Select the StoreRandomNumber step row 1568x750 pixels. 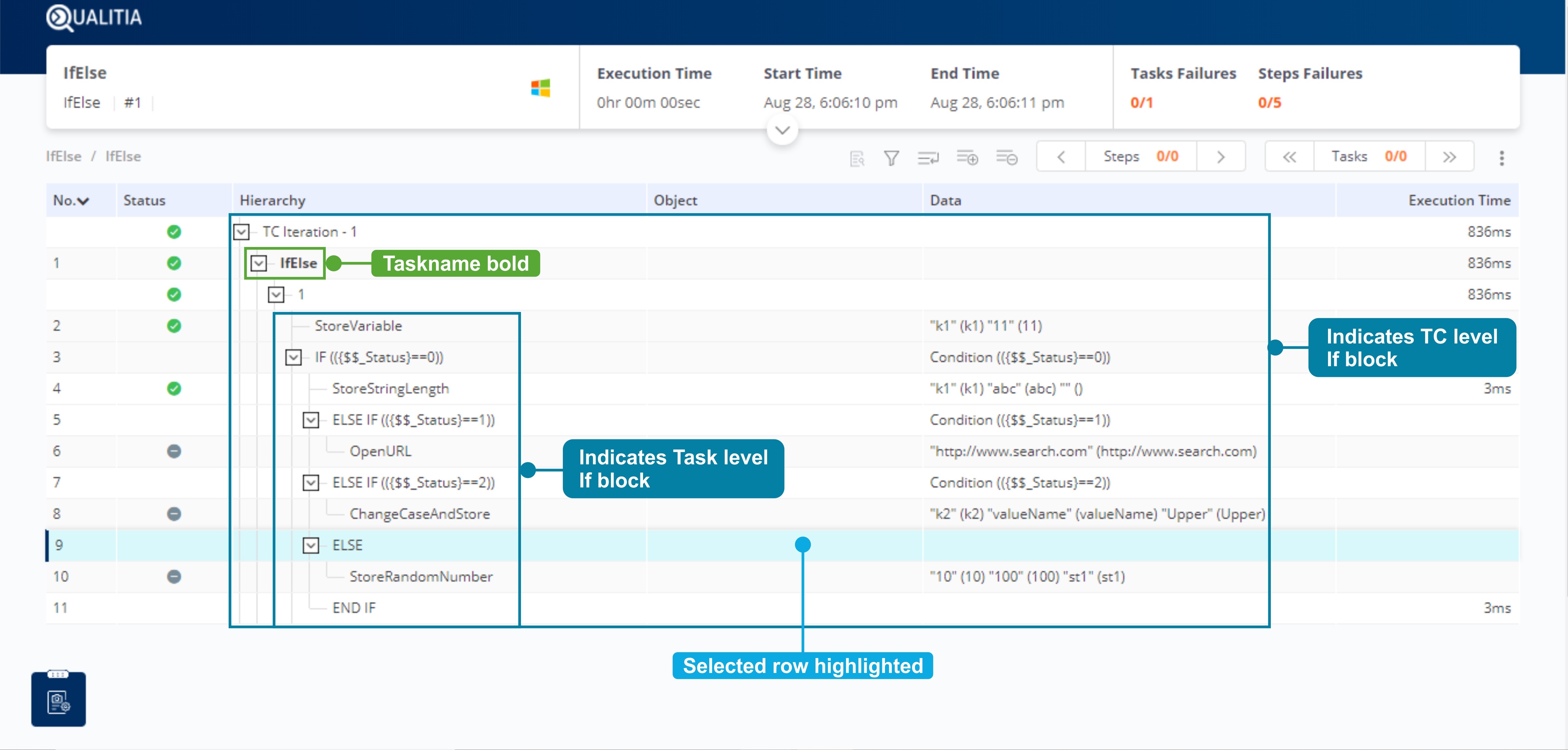click(421, 576)
